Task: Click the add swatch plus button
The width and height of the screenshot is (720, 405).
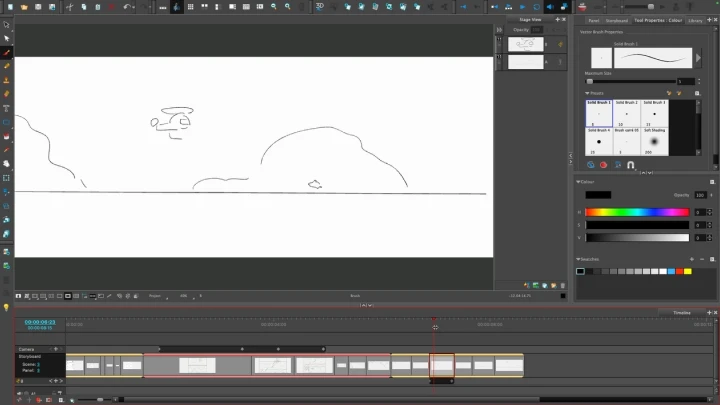Action: [693, 257]
